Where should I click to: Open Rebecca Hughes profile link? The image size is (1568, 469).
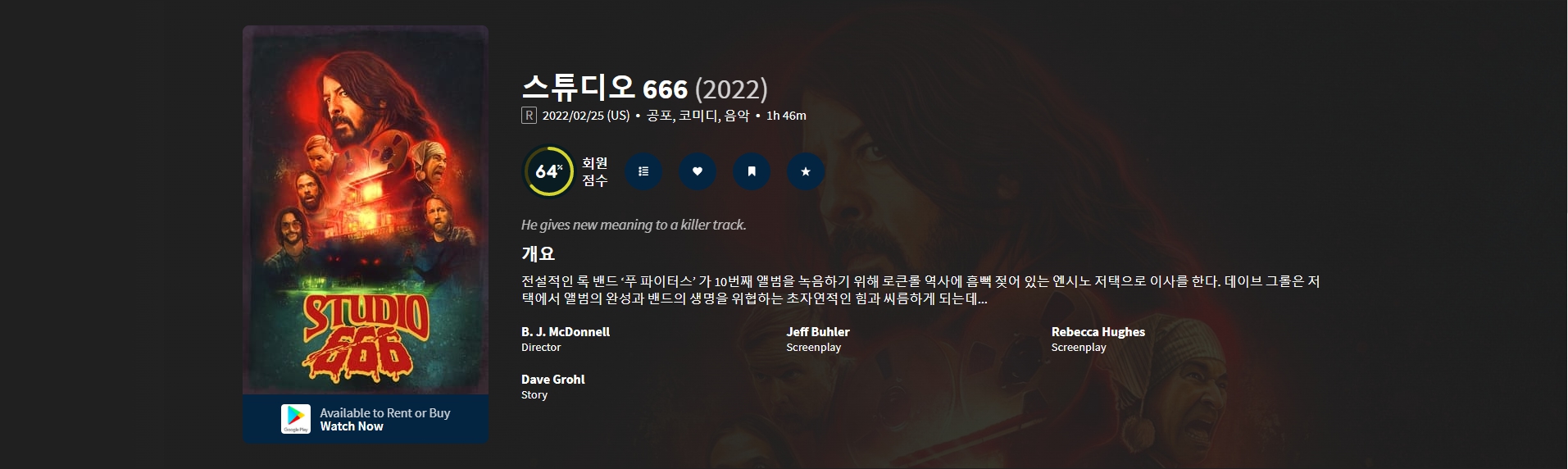pos(1098,332)
